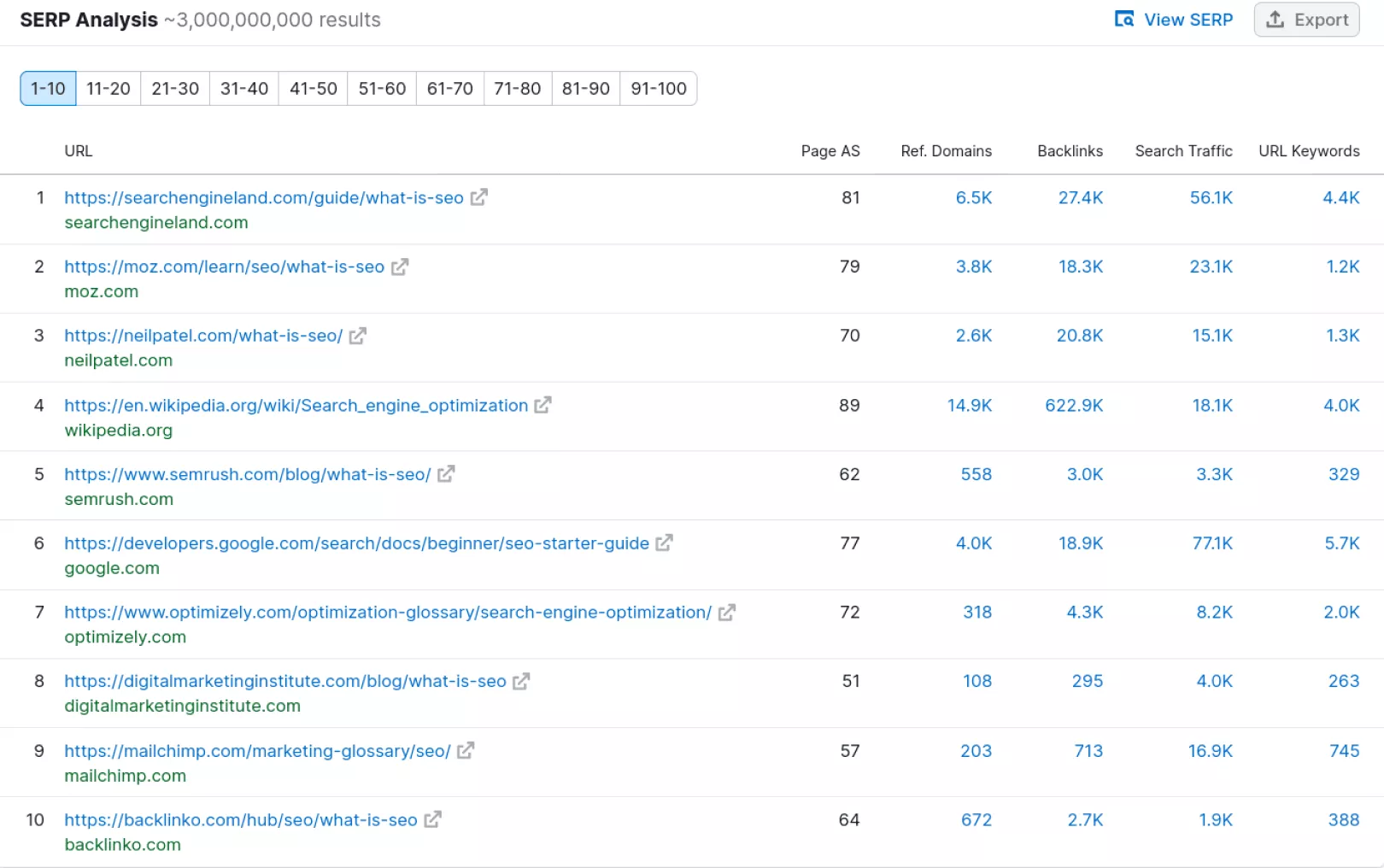Click the Ref. Domains column header
The width and height of the screenshot is (1384, 868).
click(x=947, y=151)
